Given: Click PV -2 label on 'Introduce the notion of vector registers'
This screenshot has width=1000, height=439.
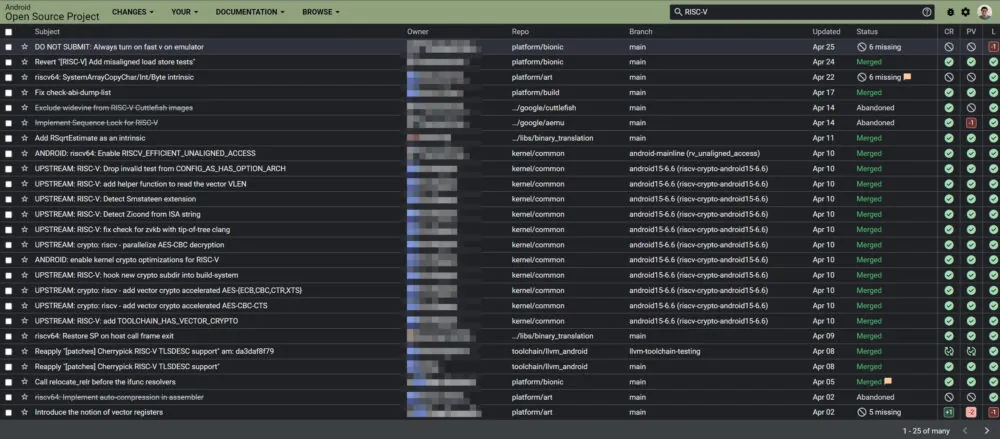Looking at the screenshot, I should pos(971,412).
